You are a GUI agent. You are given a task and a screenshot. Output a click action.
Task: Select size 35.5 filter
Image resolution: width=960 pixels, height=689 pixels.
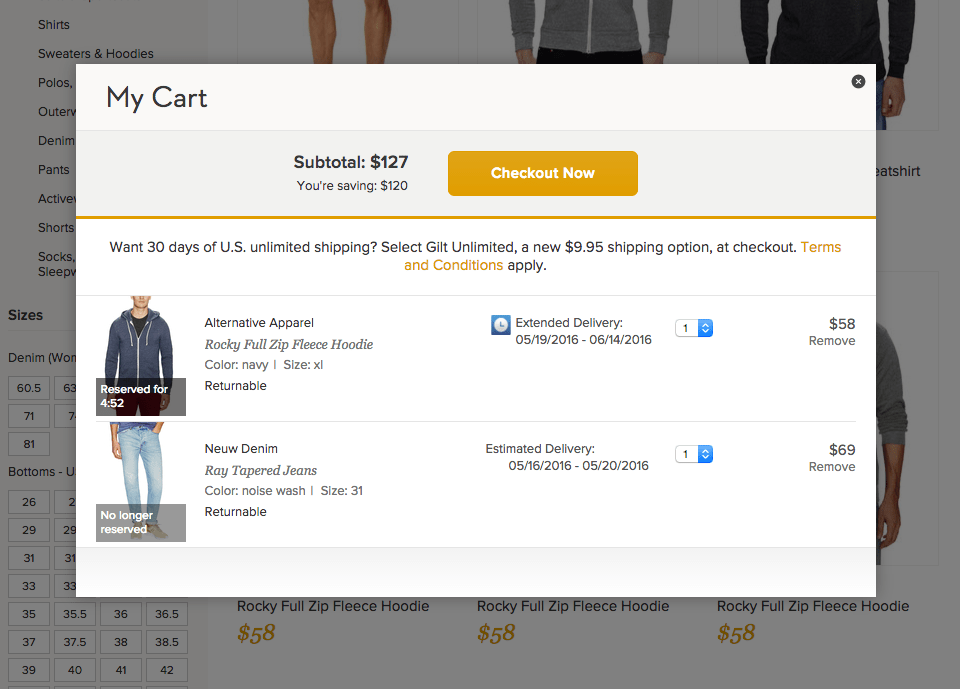(75, 614)
